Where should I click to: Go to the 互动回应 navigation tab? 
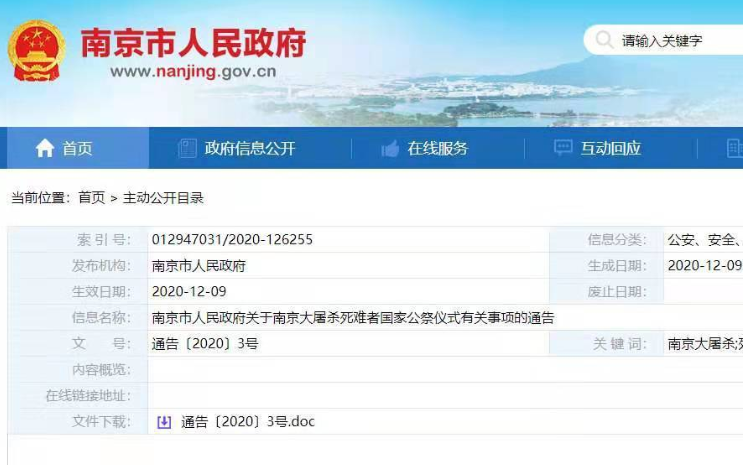click(611, 149)
